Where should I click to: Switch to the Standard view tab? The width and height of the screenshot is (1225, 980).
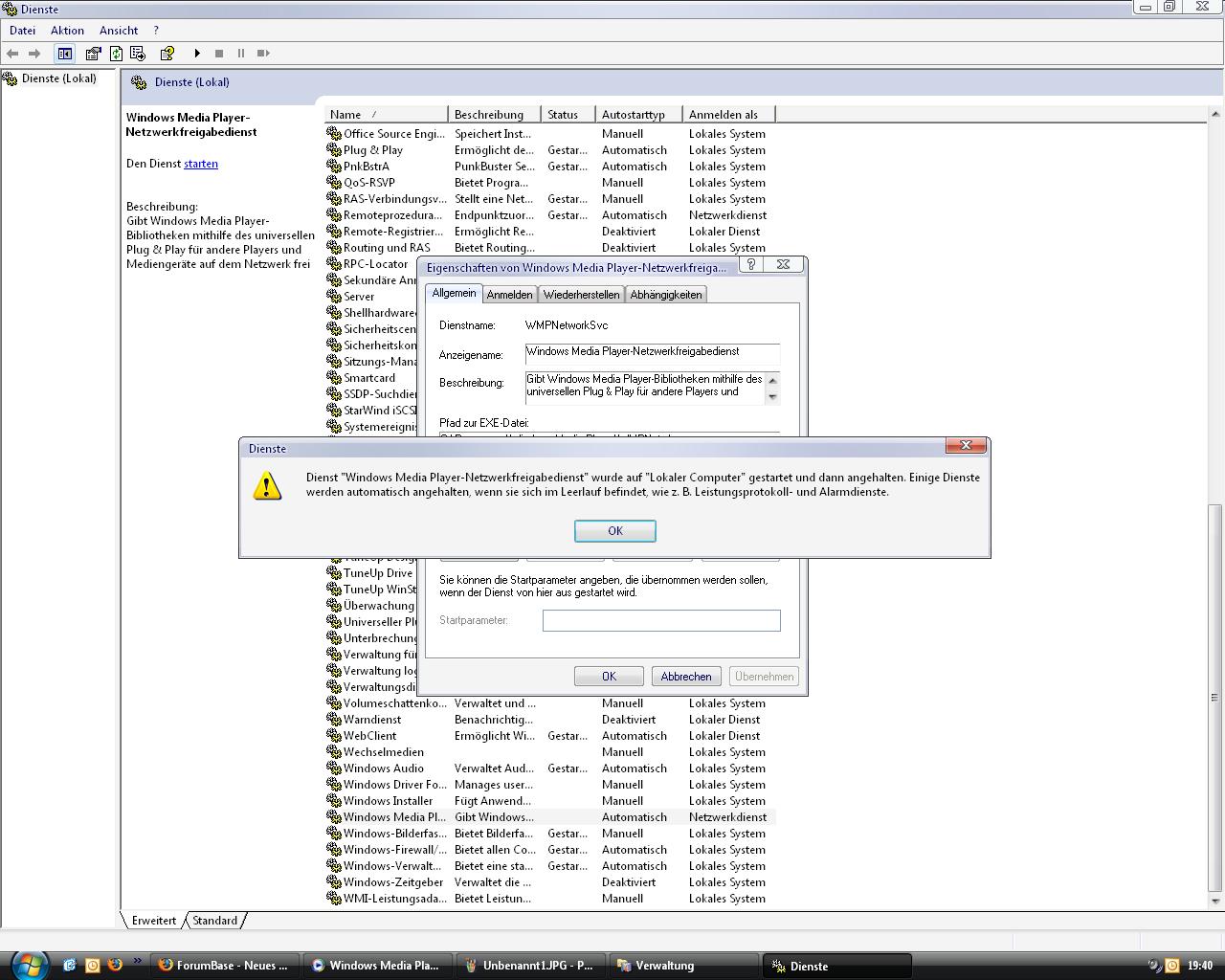point(215,921)
